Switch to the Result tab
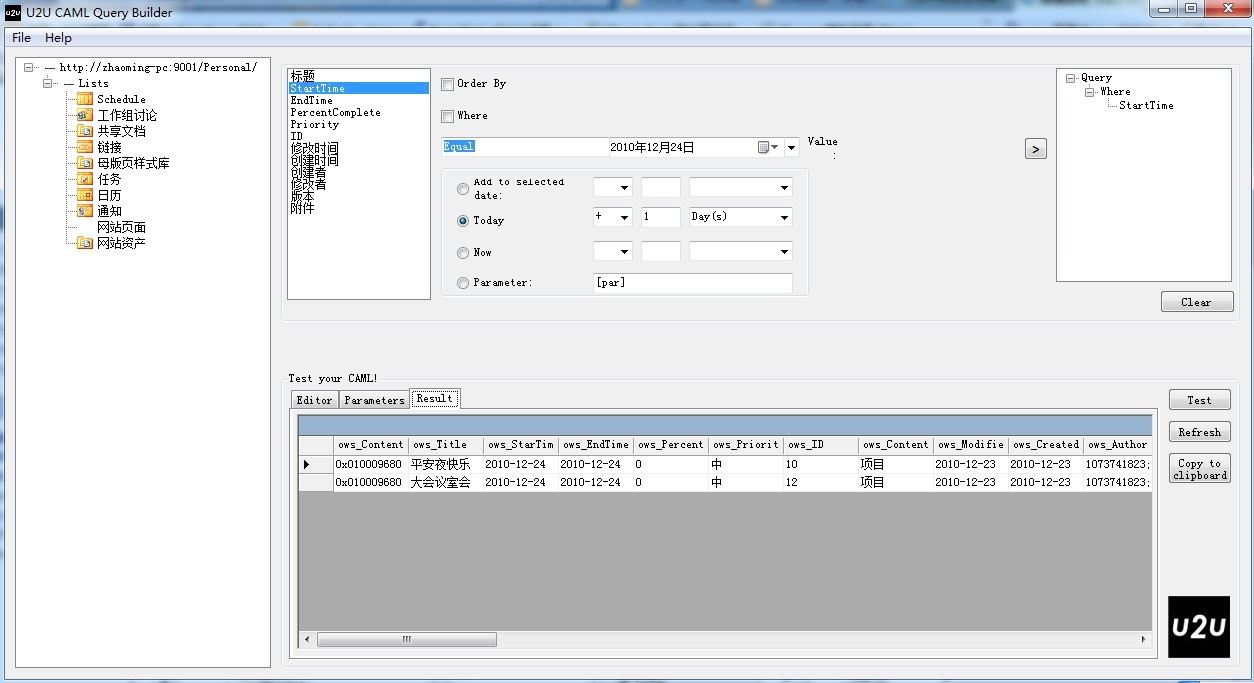This screenshot has width=1254, height=683. tap(435, 398)
